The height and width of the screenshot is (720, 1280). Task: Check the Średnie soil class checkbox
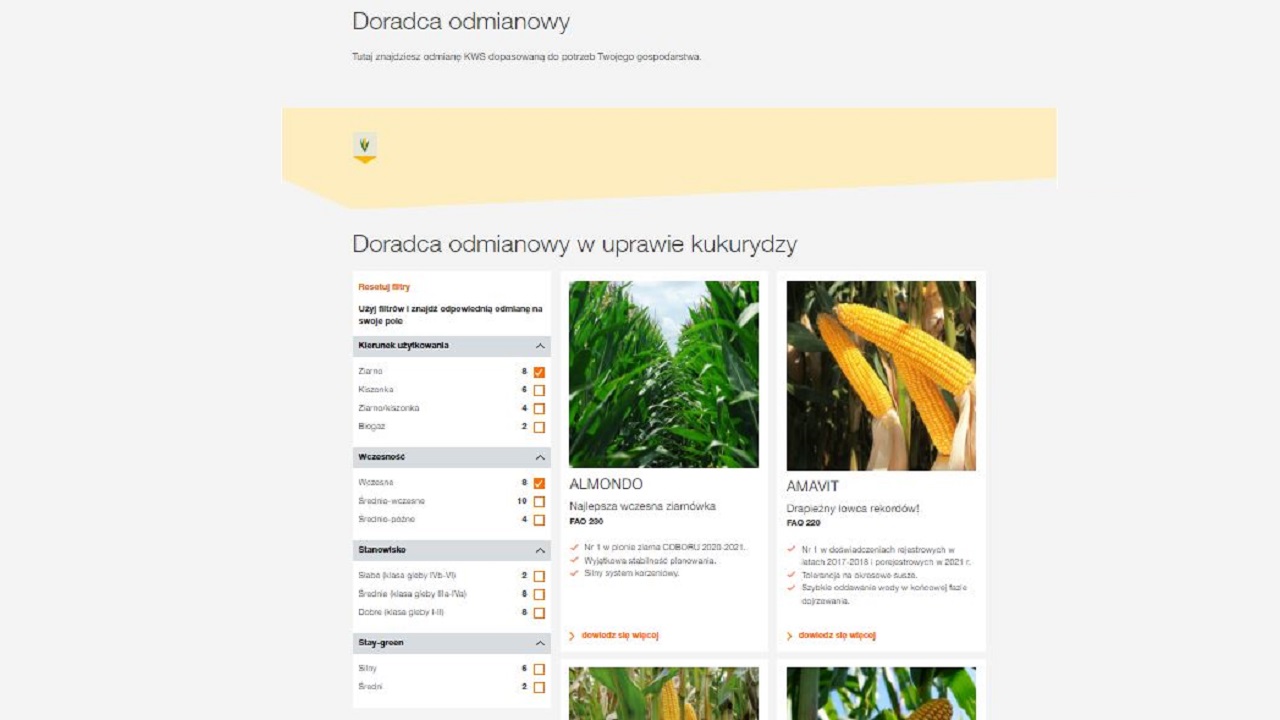point(539,594)
